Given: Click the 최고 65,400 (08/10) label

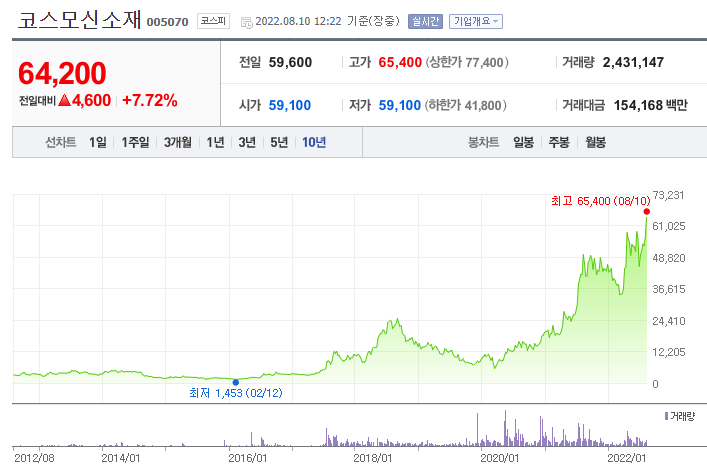Looking at the screenshot, I should point(601,201).
